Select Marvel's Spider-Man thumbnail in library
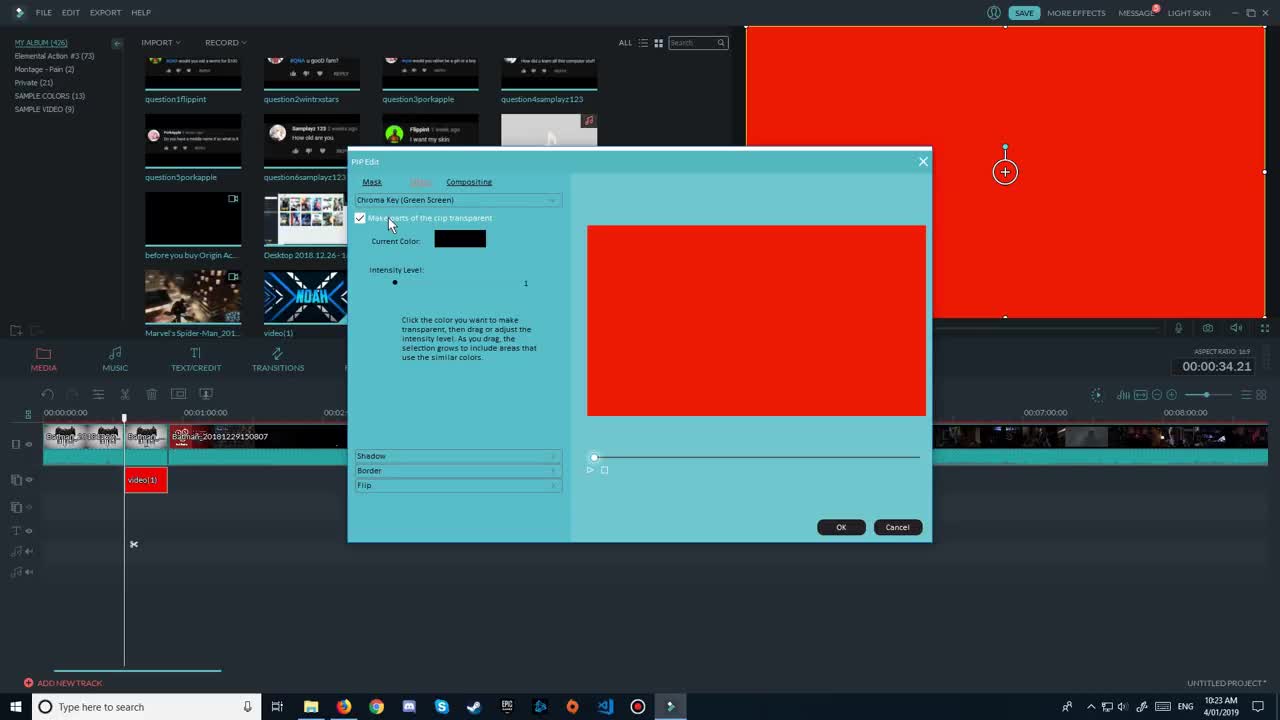This screenshot has height=720, width=1280. pos(193,297)
